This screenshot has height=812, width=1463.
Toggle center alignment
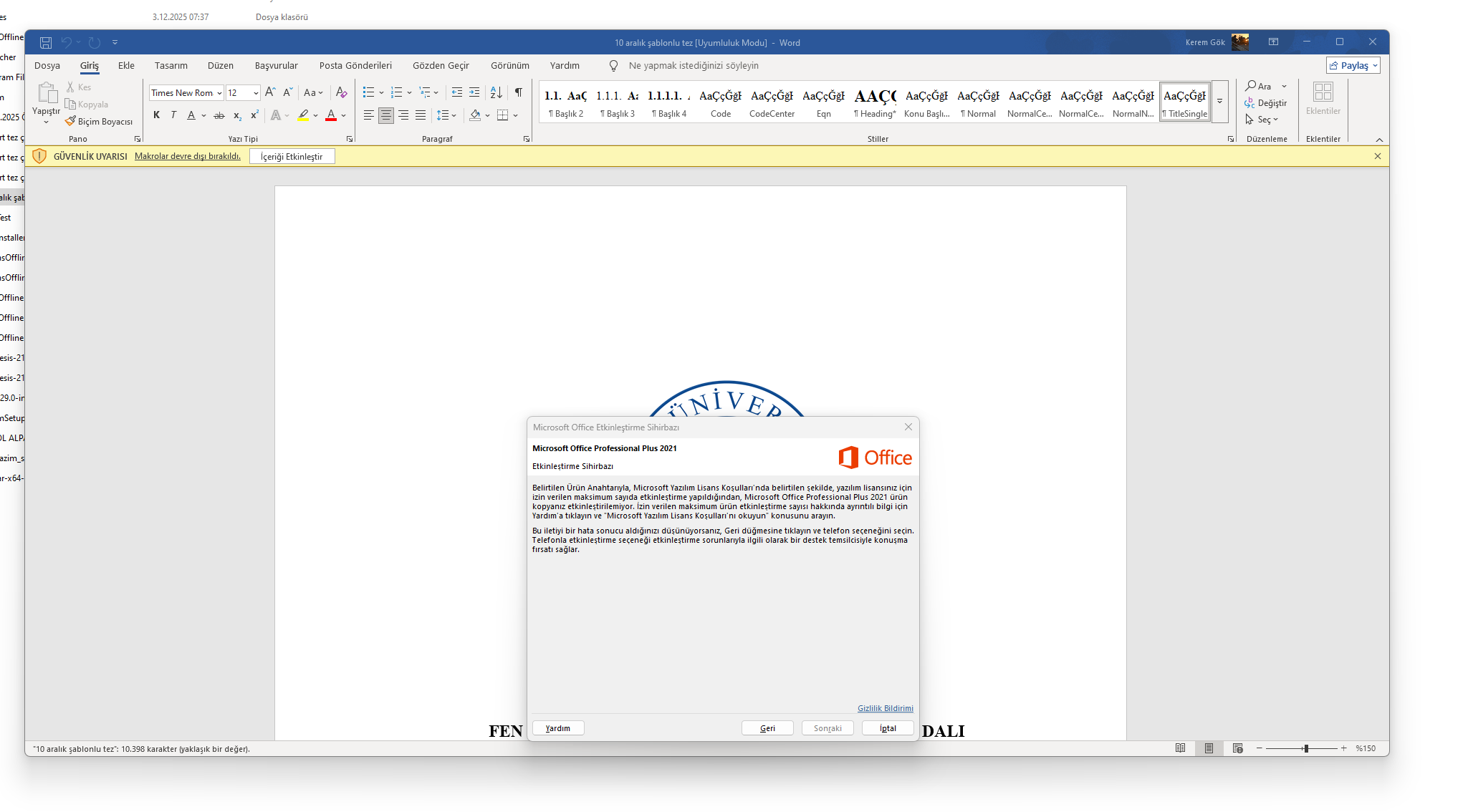386,115
